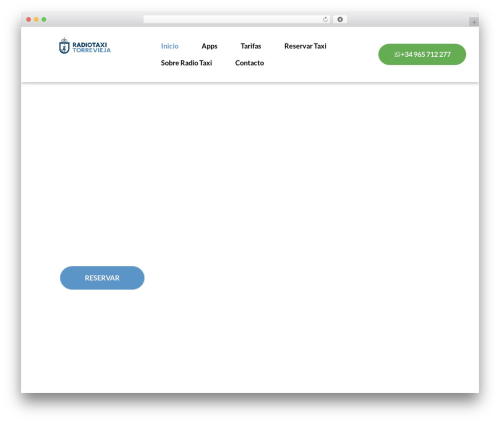Click the browser address bar
Screen dimensions: 500x423
pyautogui.click(x=236, y=19)
